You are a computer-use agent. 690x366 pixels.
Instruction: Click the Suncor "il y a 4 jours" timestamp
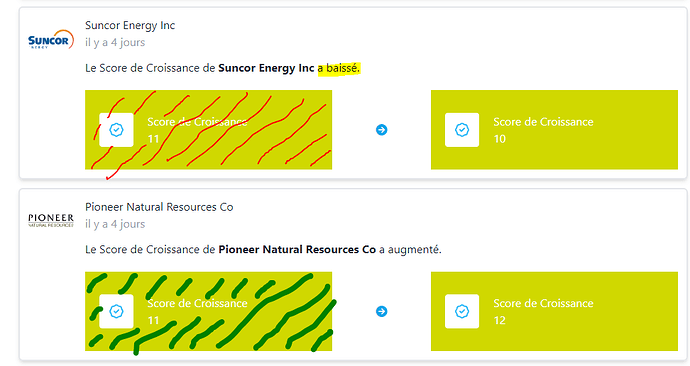tap(115, 43)
